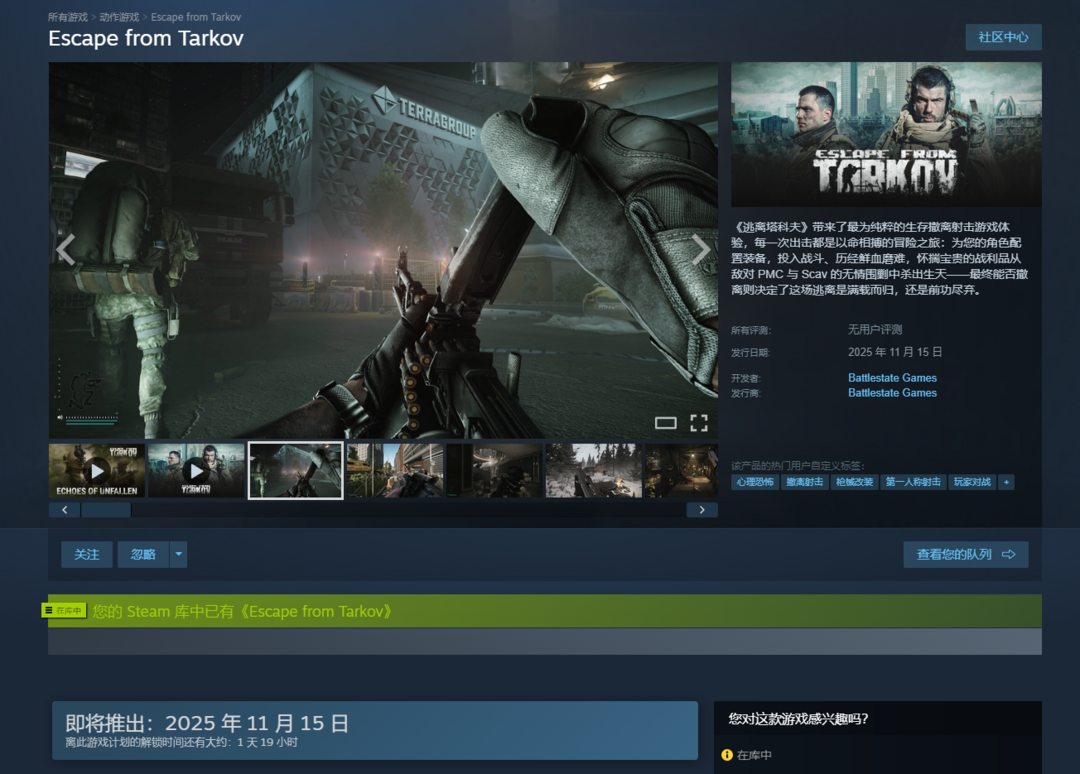1080x774 pixels.
Task: Click the plus icon to add tags
Action: coord(1006,482)
